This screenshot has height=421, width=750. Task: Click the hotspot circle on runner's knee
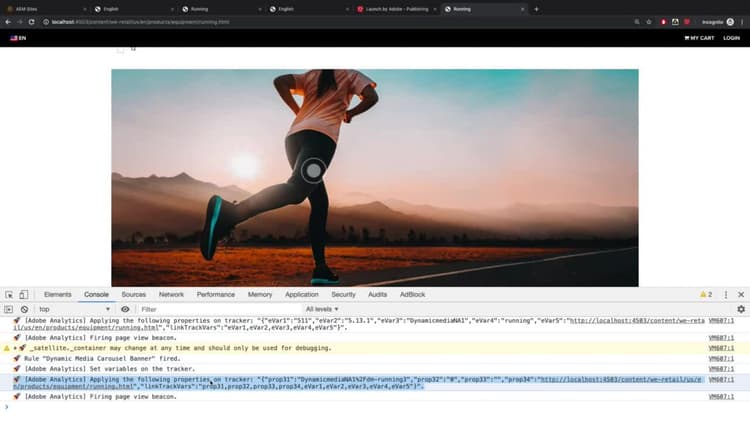(313, 170)
